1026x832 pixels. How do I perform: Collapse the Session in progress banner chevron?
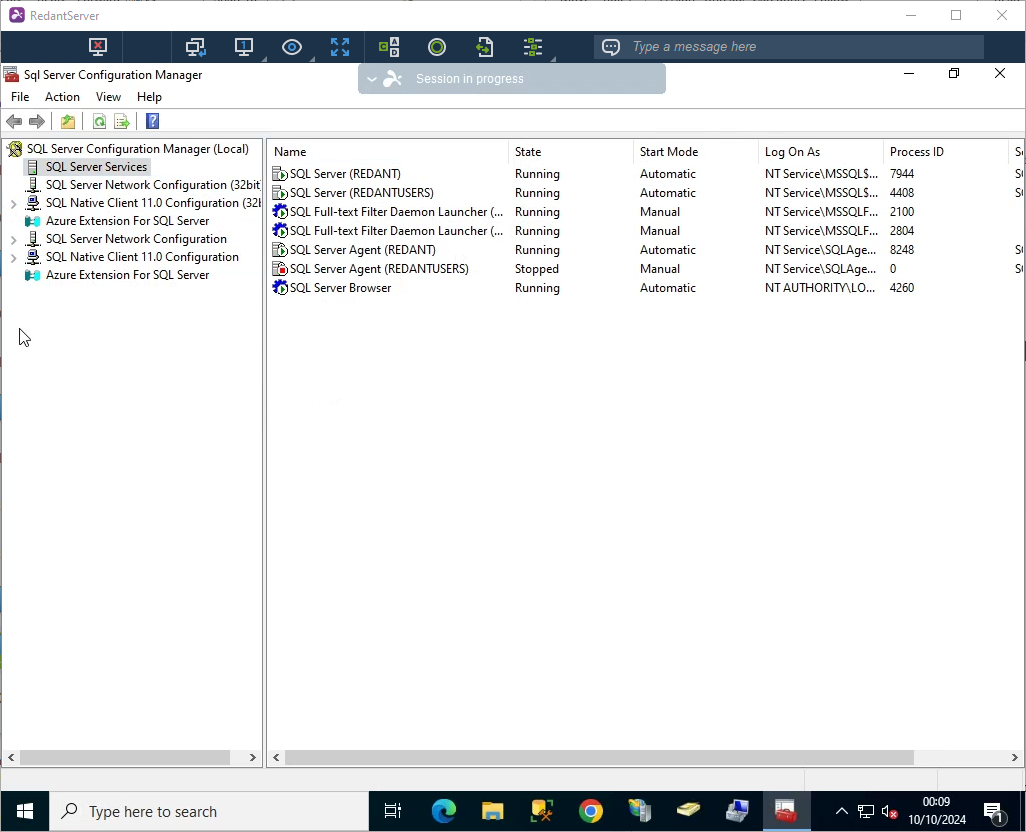tap(372, 79)
